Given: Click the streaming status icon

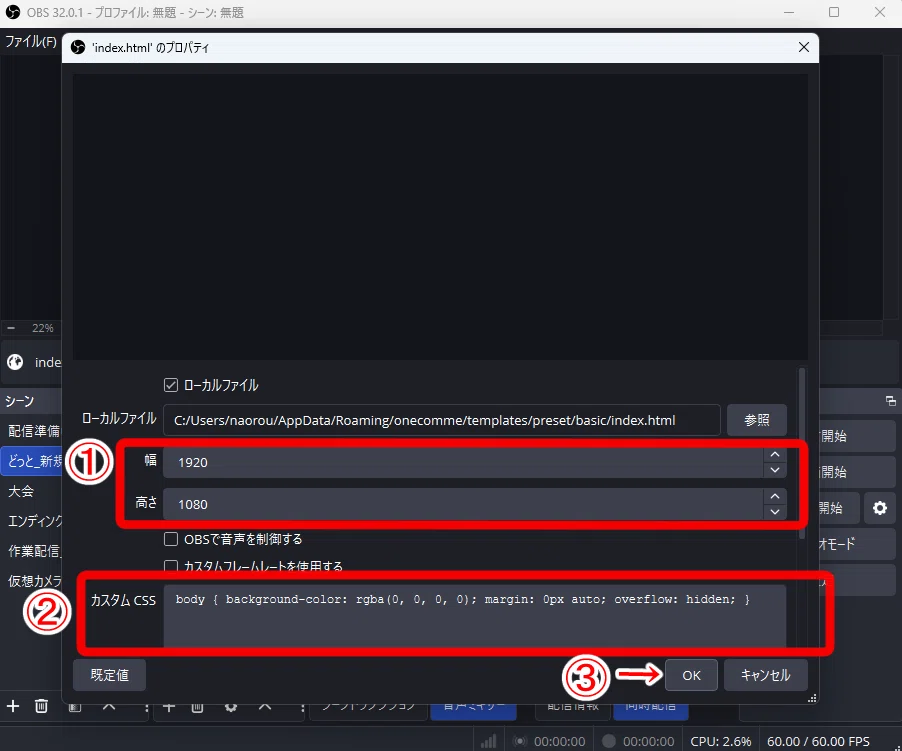Looking at the screenshot, I should (x=519, y=741).
